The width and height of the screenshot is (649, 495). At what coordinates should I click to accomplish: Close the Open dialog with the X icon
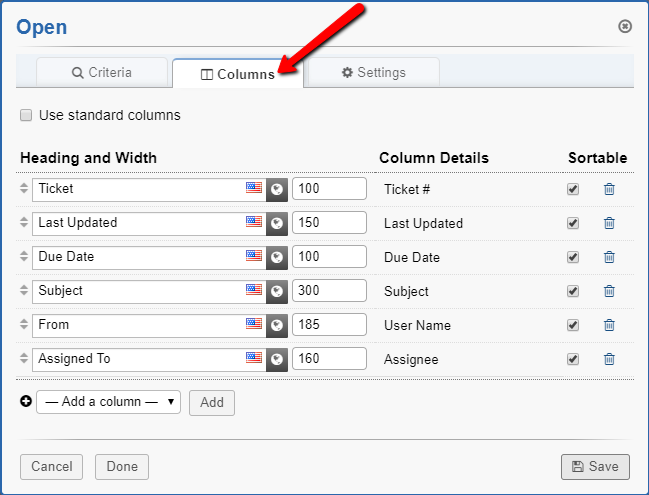(x=625, y=26)
